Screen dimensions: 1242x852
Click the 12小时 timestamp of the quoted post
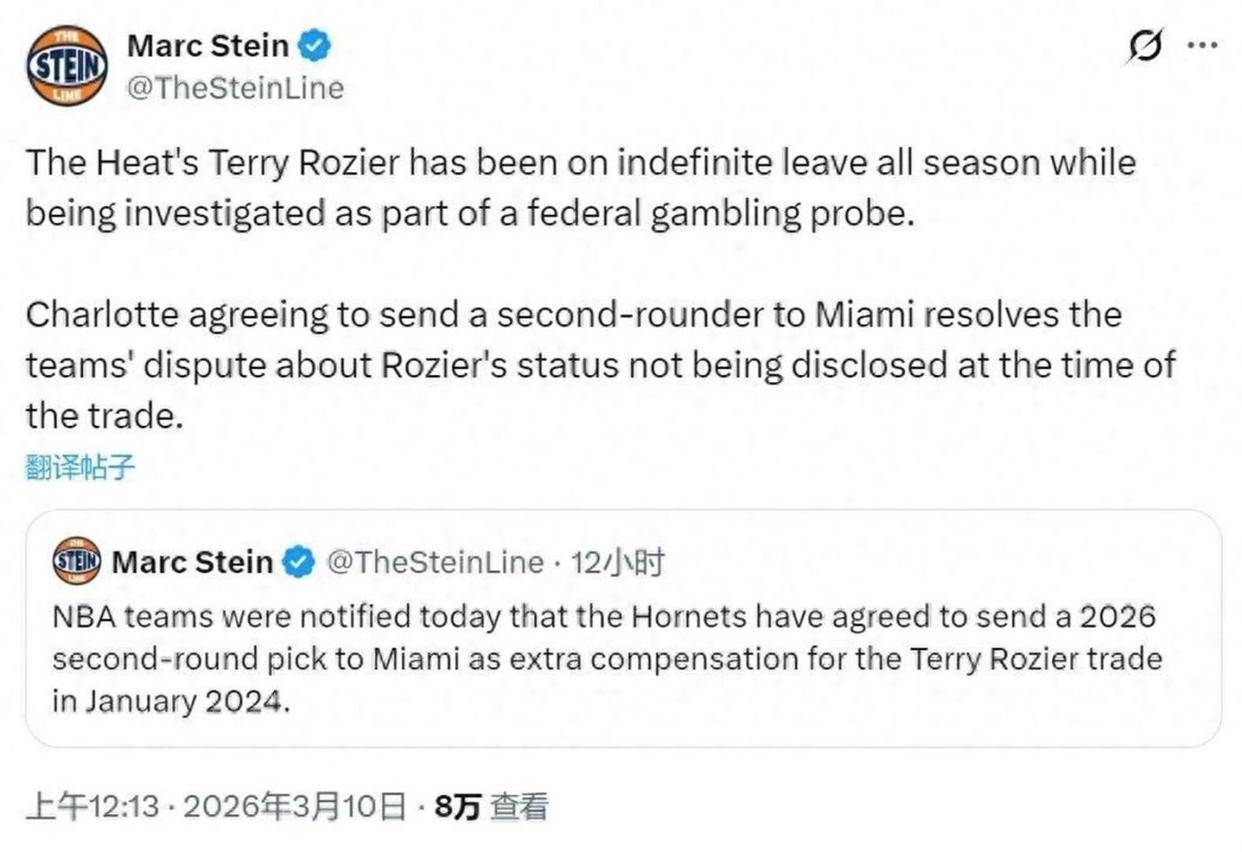(x=617, y=563)
